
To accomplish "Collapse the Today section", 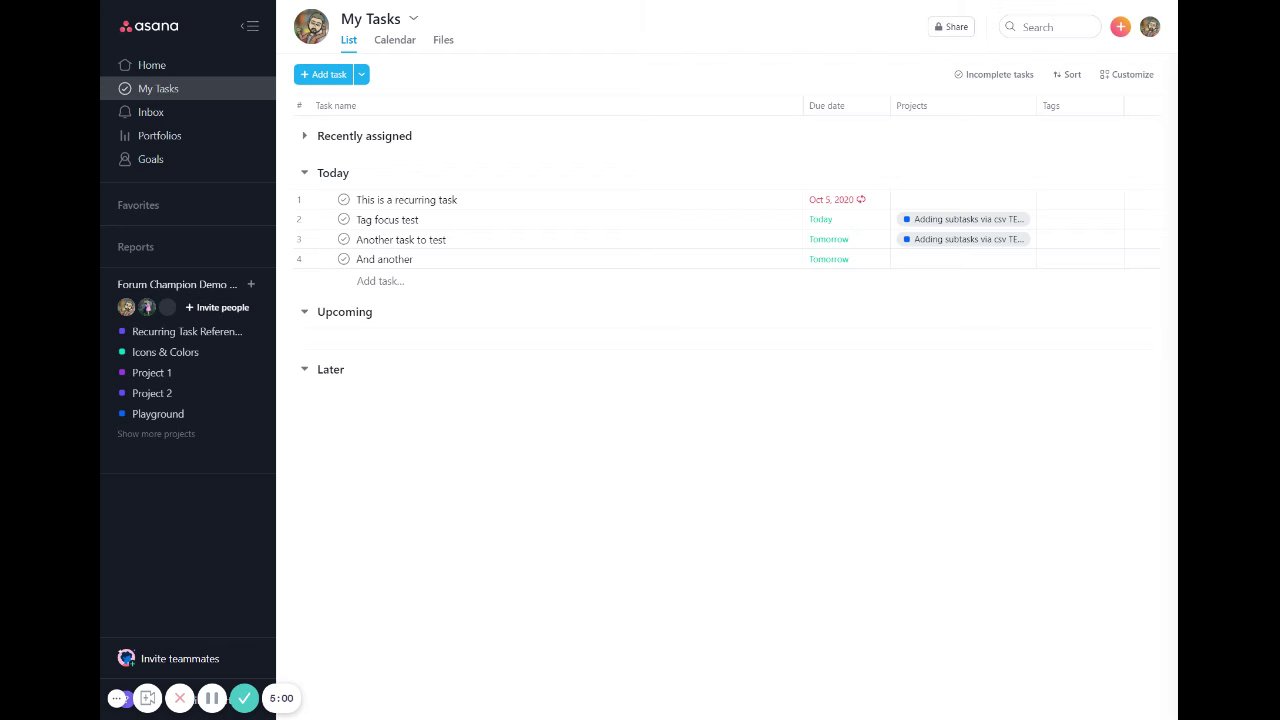I will 305,172.
